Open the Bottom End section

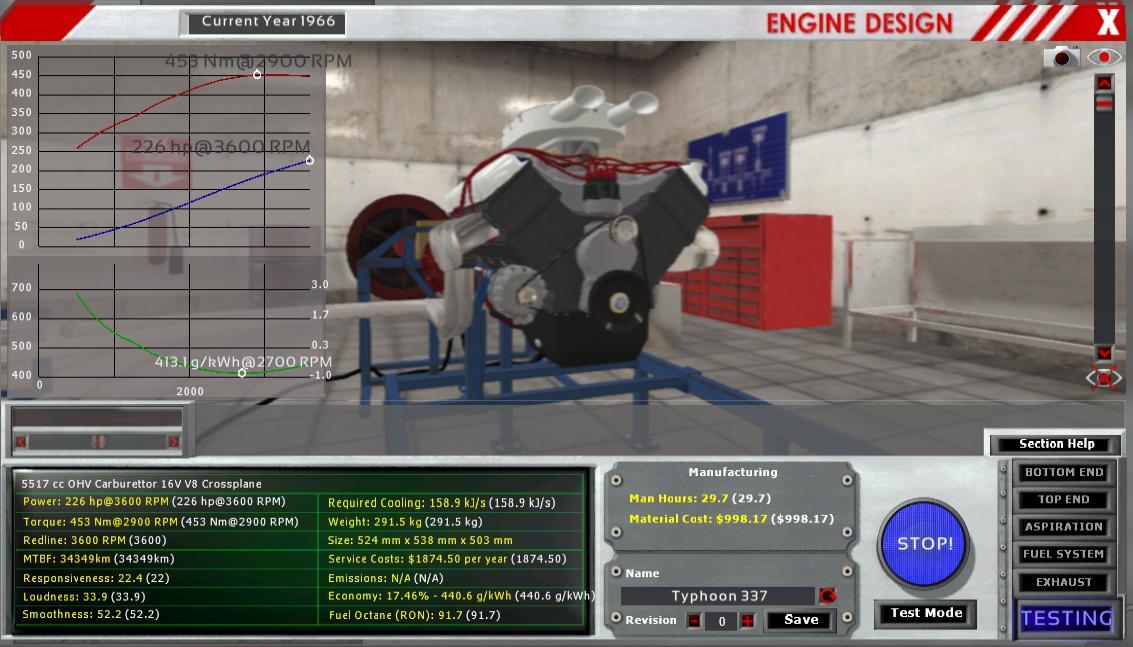(1064, 472)
